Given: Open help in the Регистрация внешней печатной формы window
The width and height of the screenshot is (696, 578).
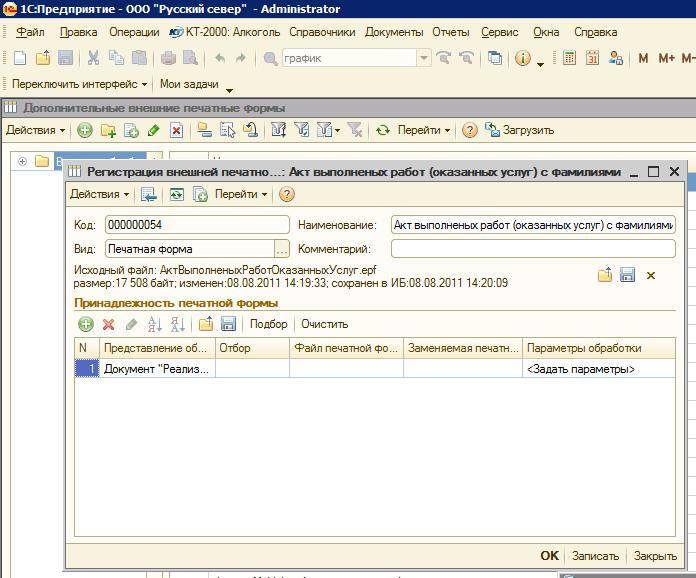Looking at the screenshot, I should [287, 195].
